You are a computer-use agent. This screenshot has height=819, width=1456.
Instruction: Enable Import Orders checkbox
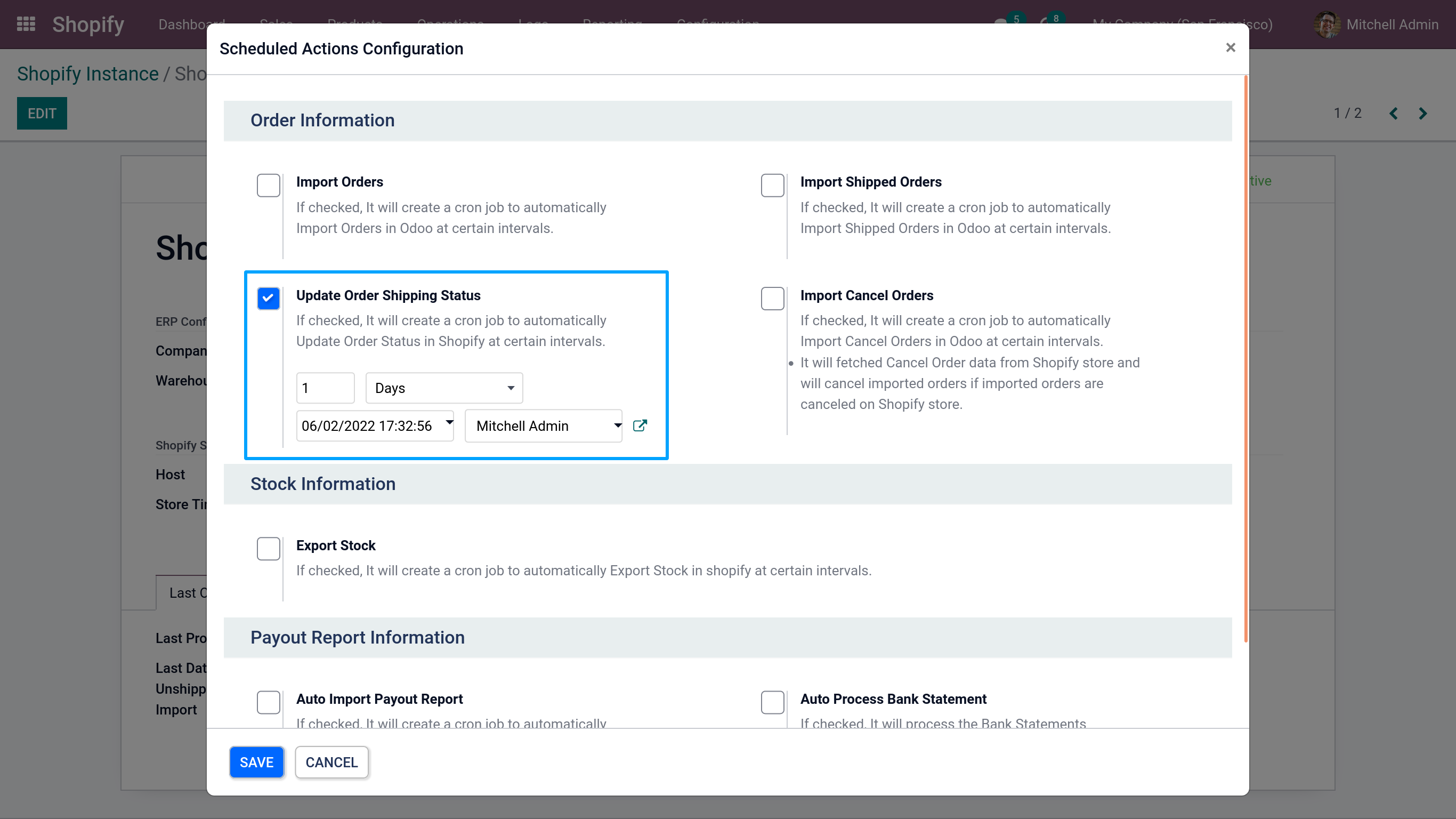[269, 186]
